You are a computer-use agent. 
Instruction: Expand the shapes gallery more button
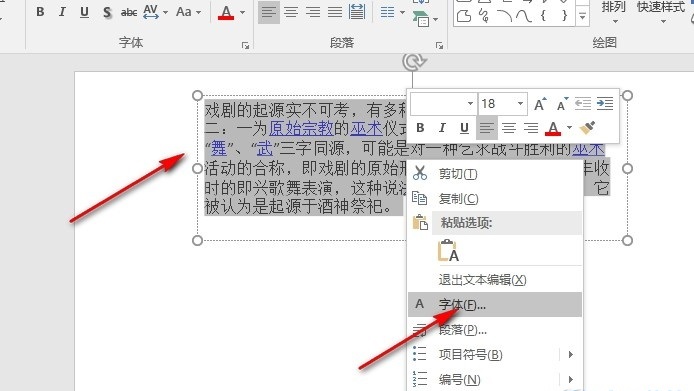(x=582, y=17)
